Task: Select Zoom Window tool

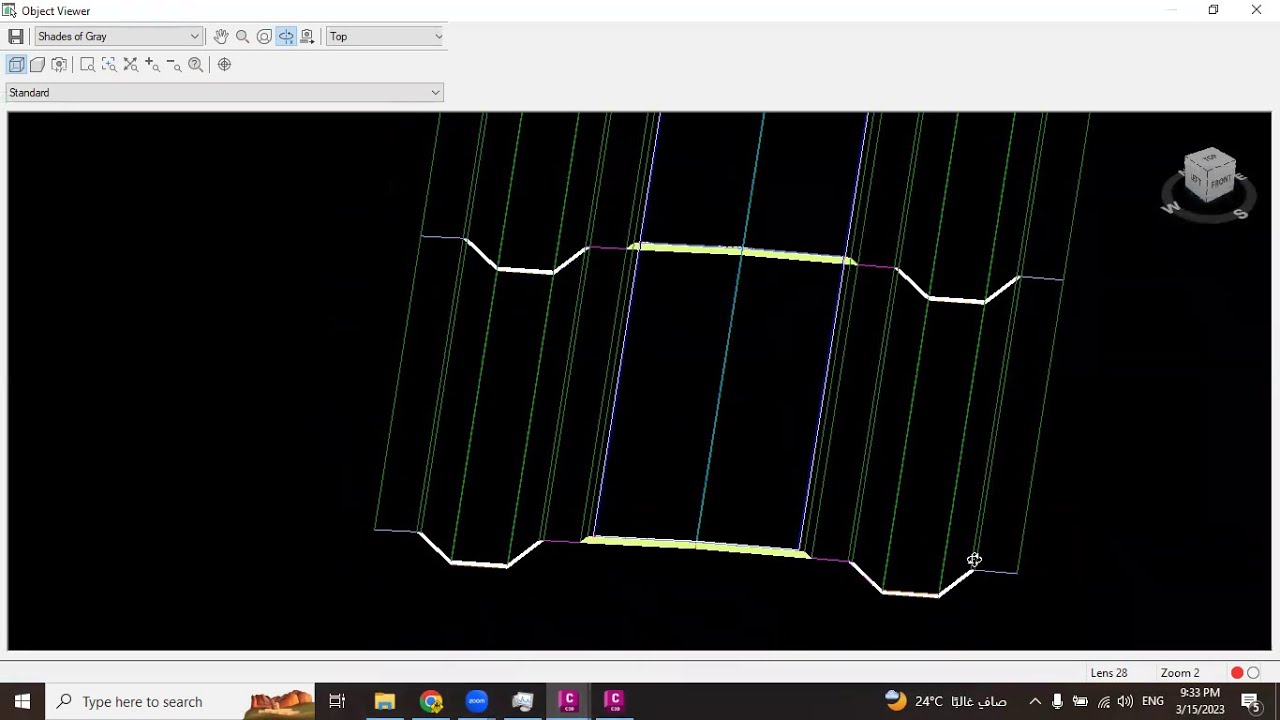Action: point(87,64)
